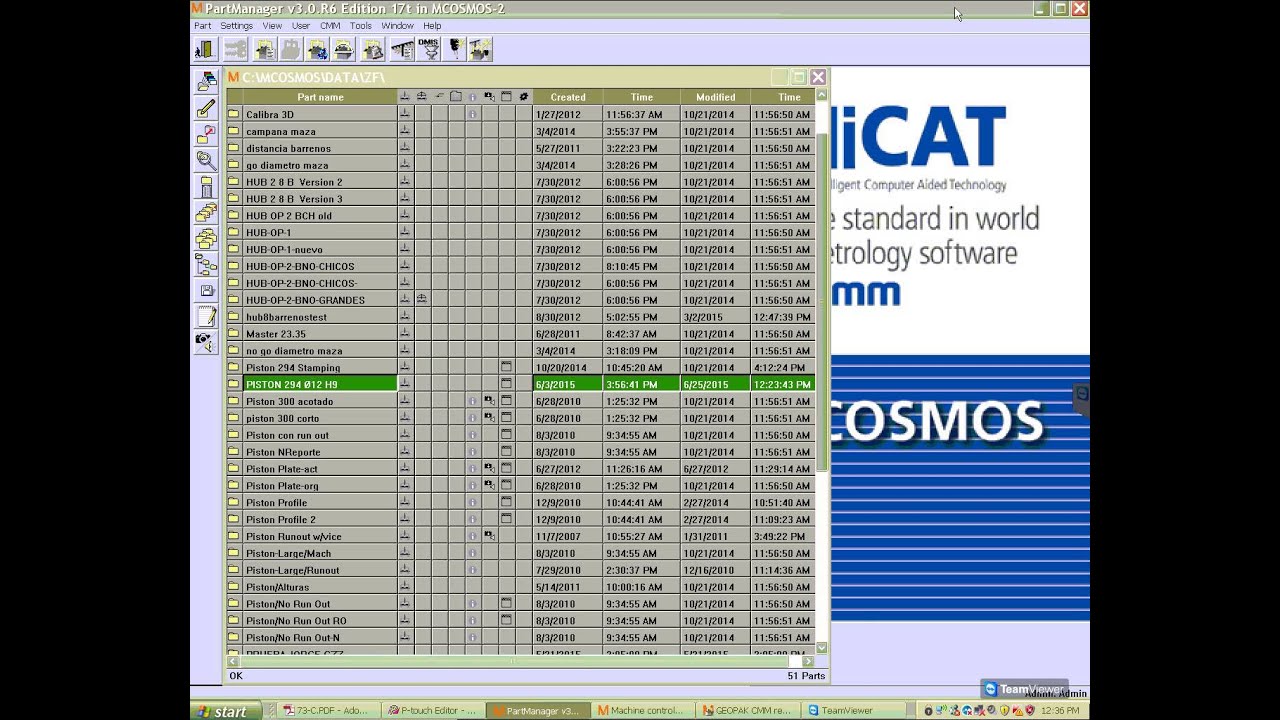The image size is (1280, 720).
Task: Click the CMM symbol in HUB-OP-2-BNO-GRANDES row
Action: [x=422, y=299]
